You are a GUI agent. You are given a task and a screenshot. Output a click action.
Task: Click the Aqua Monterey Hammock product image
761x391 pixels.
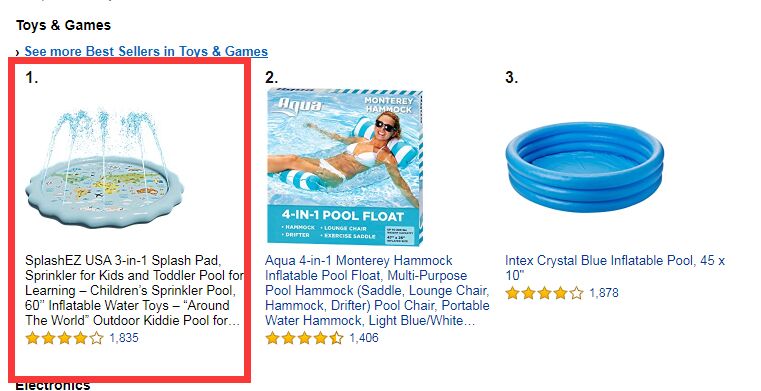[x=344, y=166]
